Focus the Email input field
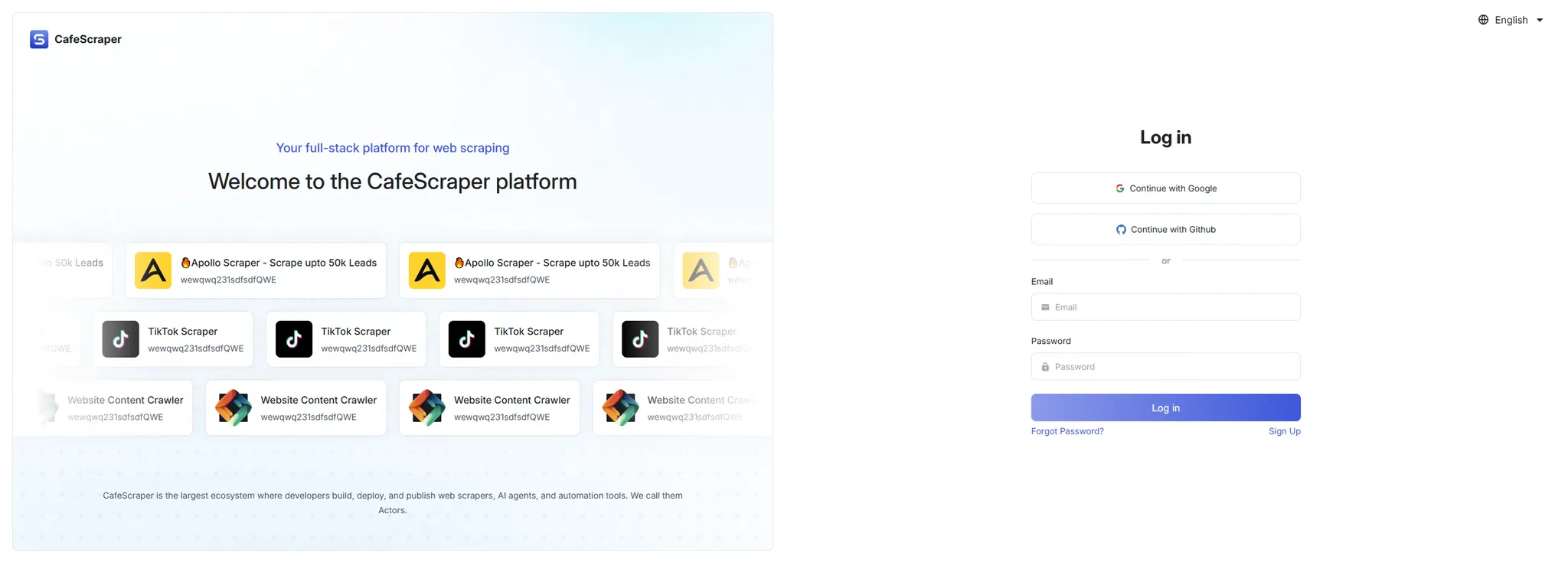The image size is (1568, 563). 1165,307
